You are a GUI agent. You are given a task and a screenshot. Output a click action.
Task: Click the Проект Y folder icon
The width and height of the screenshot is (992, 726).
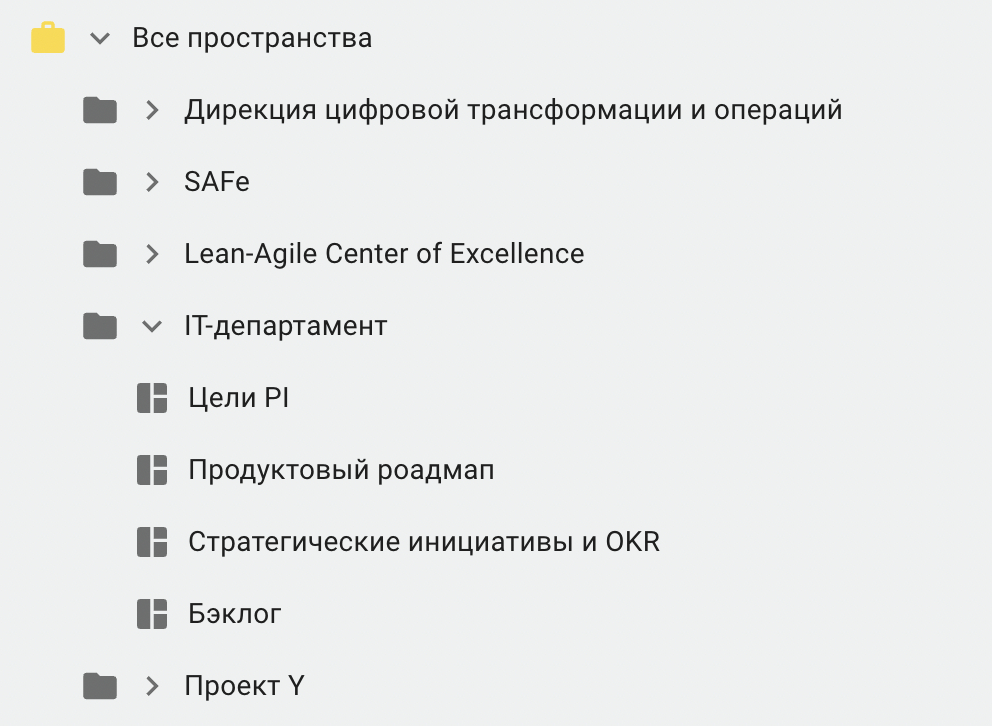100,686
